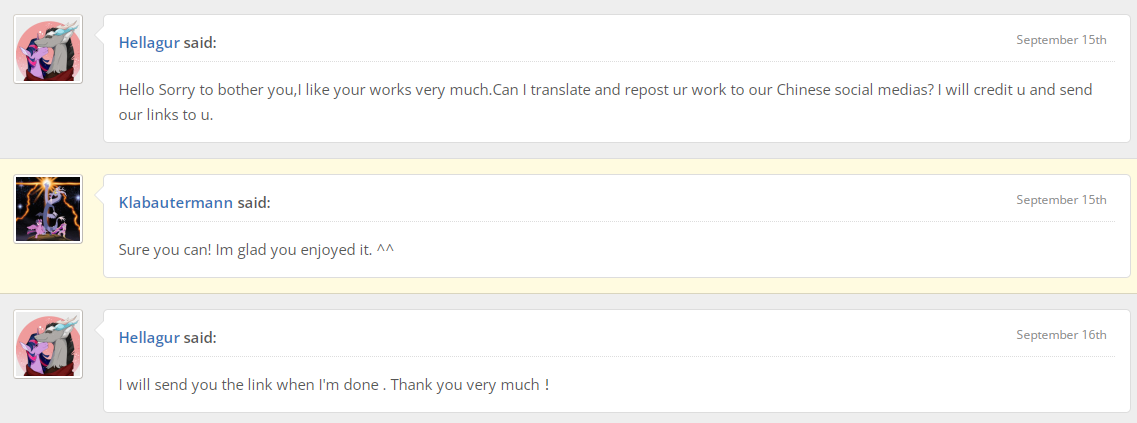Click the yellow highlighted area beneath Klabautermann's avatar

coord(48,268)
